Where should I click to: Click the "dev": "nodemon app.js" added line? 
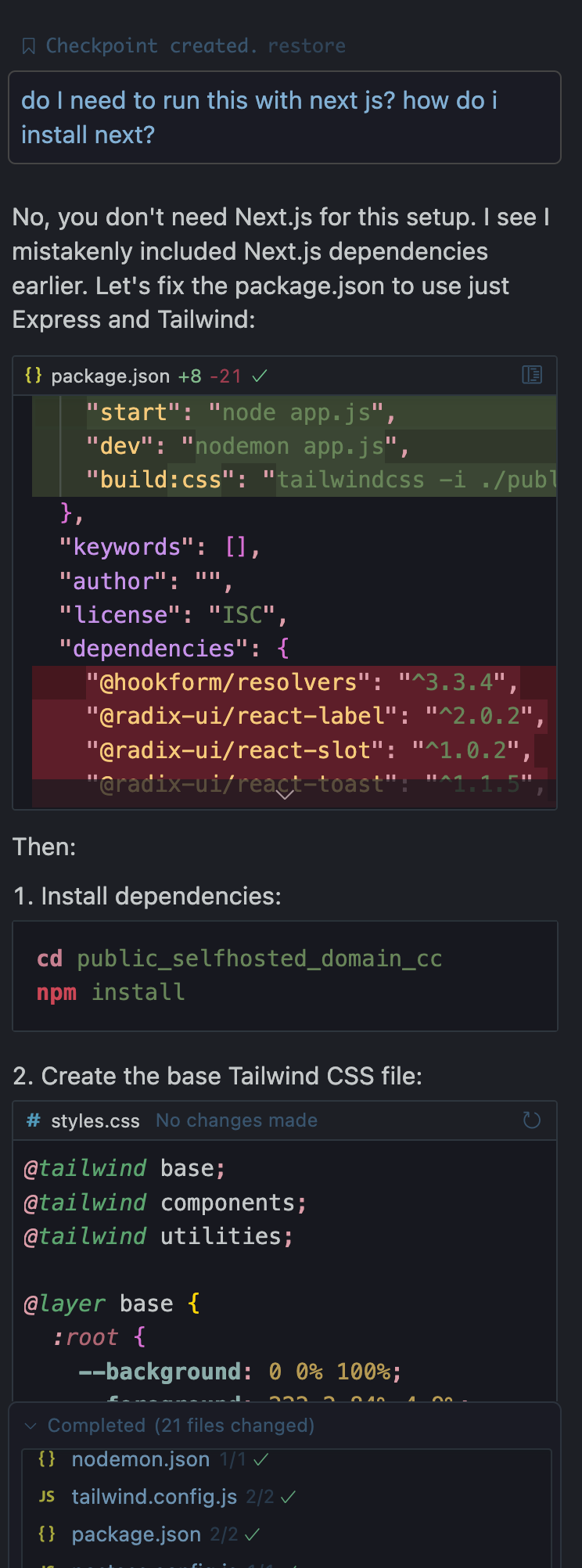(294, 446)
